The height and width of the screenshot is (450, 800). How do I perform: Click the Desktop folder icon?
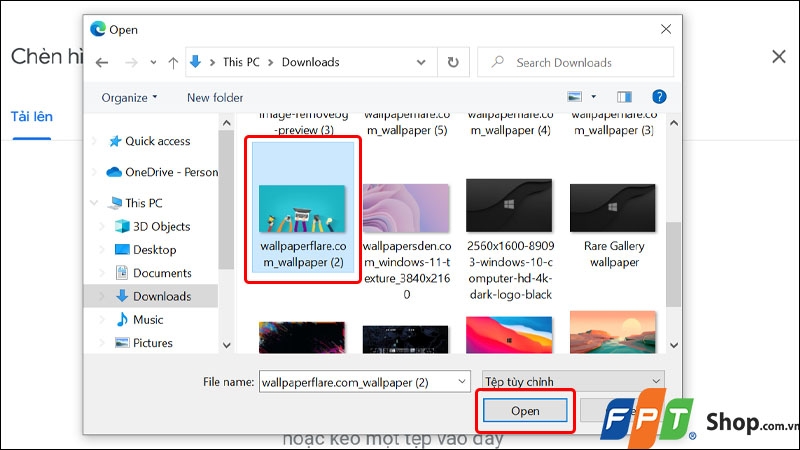coord(122,249)
